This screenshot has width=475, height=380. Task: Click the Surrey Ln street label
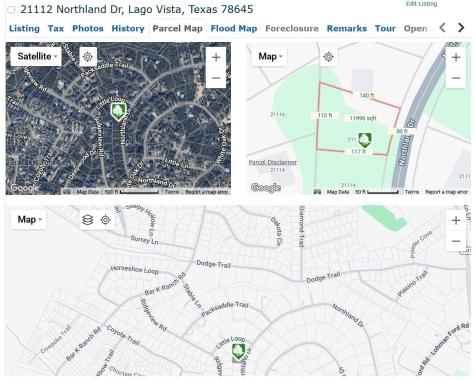tap(144, 240)
